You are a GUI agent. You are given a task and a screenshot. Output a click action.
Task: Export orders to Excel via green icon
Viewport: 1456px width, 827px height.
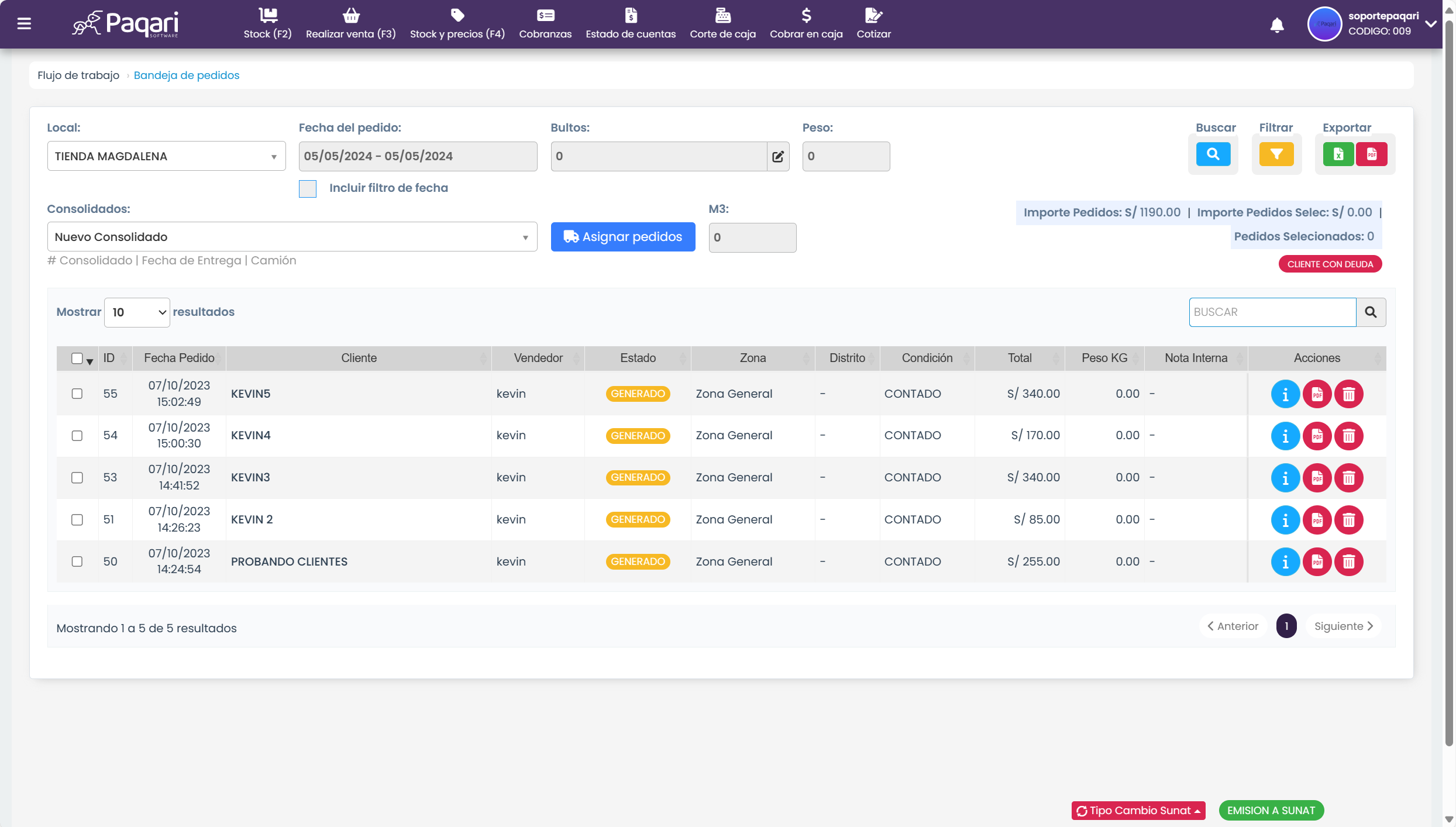coord(1338,154)
